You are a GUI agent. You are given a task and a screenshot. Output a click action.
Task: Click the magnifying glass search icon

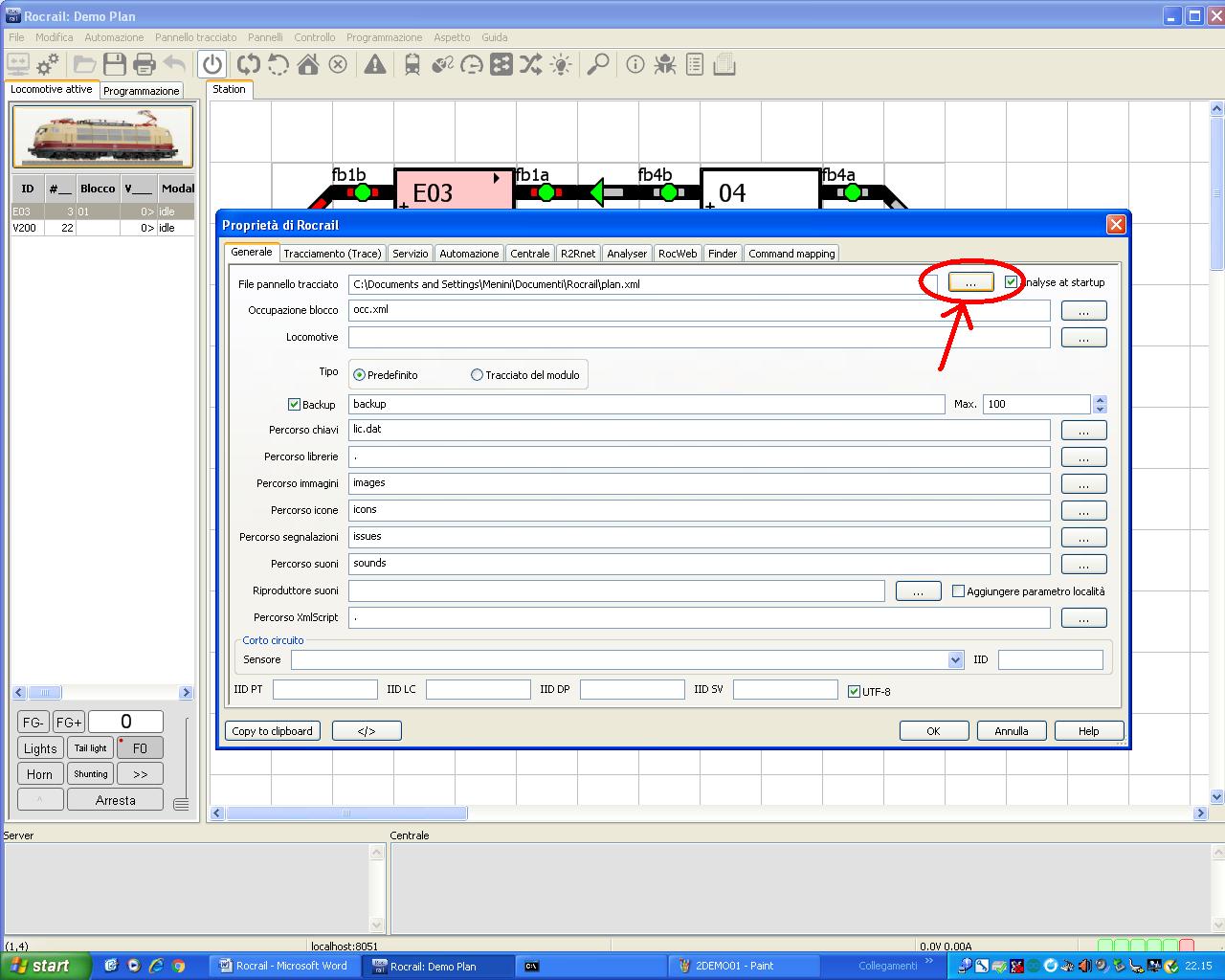click(x=598, y=64)
